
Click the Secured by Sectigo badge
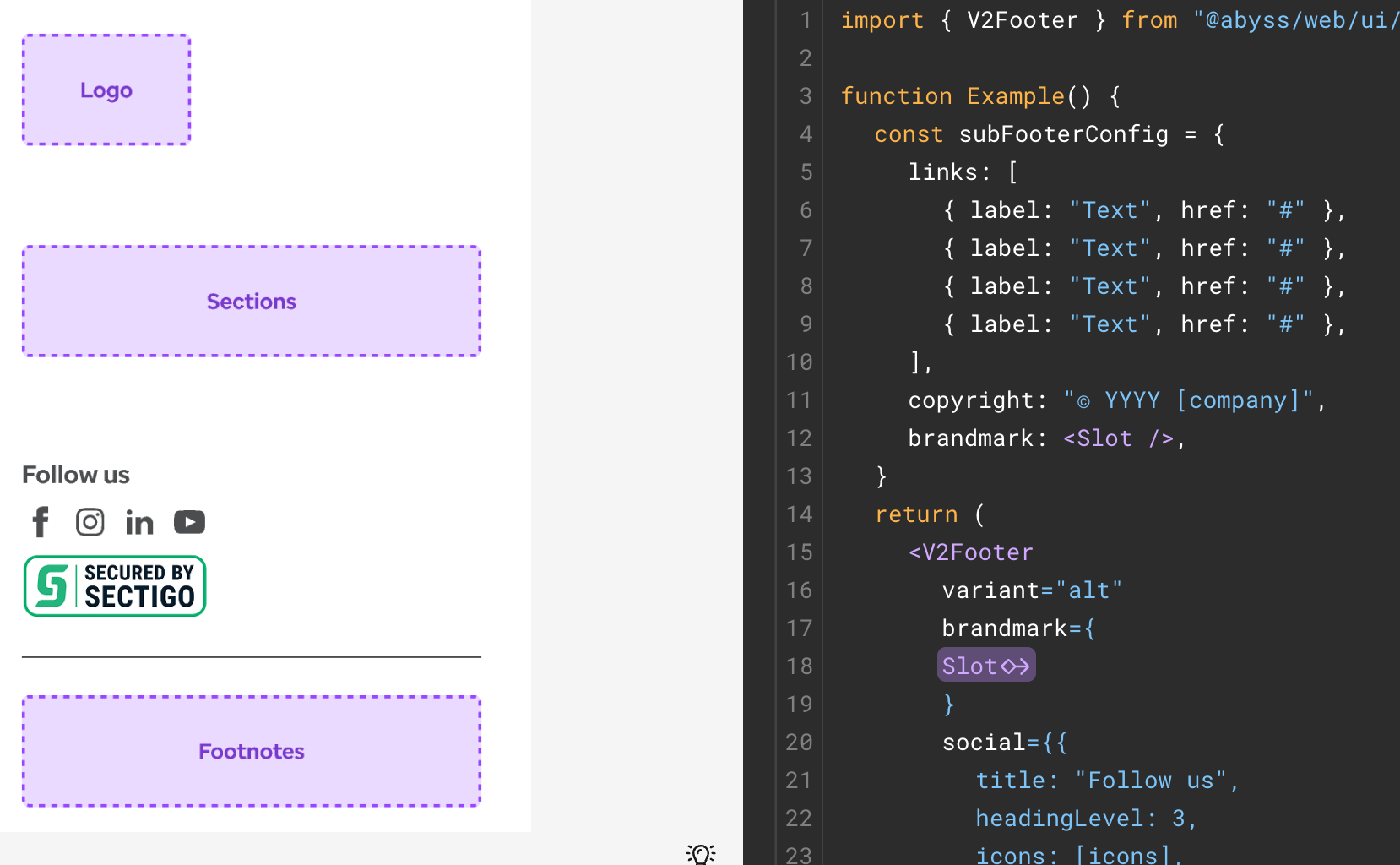pyautogui.click(x=114, y=585)
